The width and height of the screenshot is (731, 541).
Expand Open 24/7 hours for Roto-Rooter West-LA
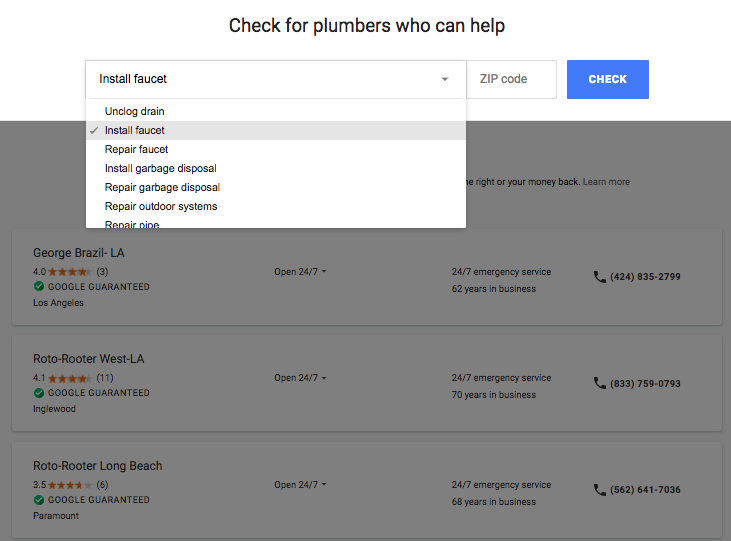tap(300, 378)
